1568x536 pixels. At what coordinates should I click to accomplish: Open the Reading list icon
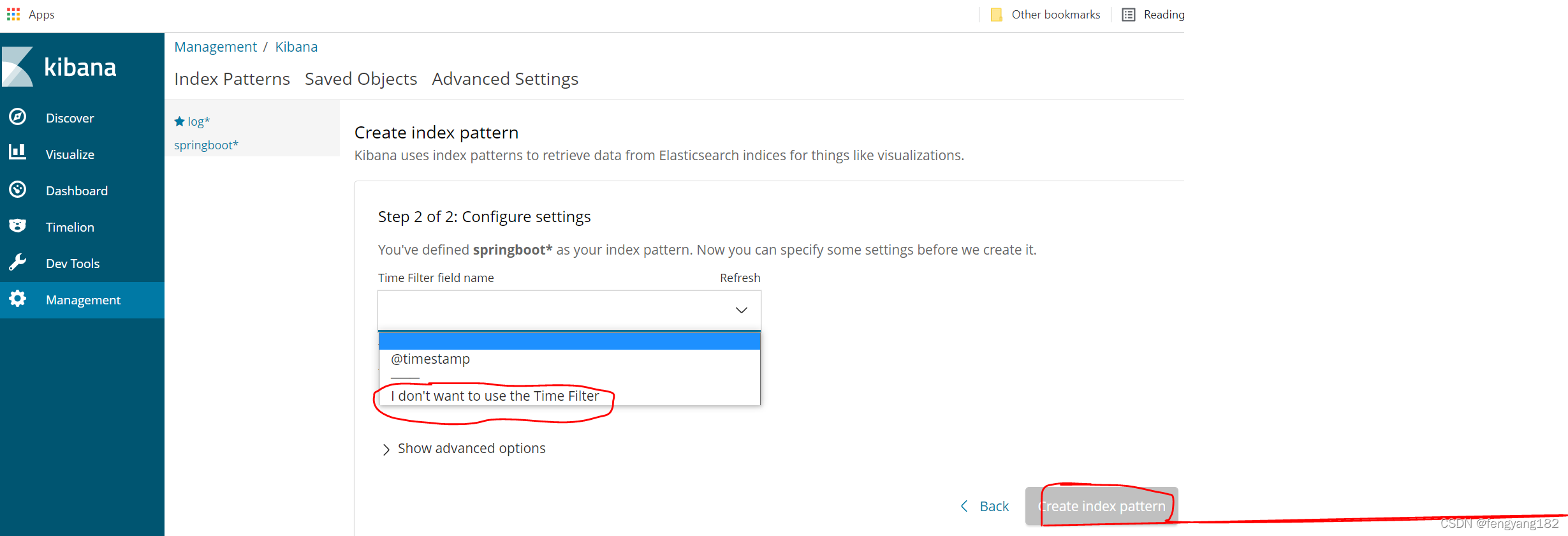tap(1128, 15)
